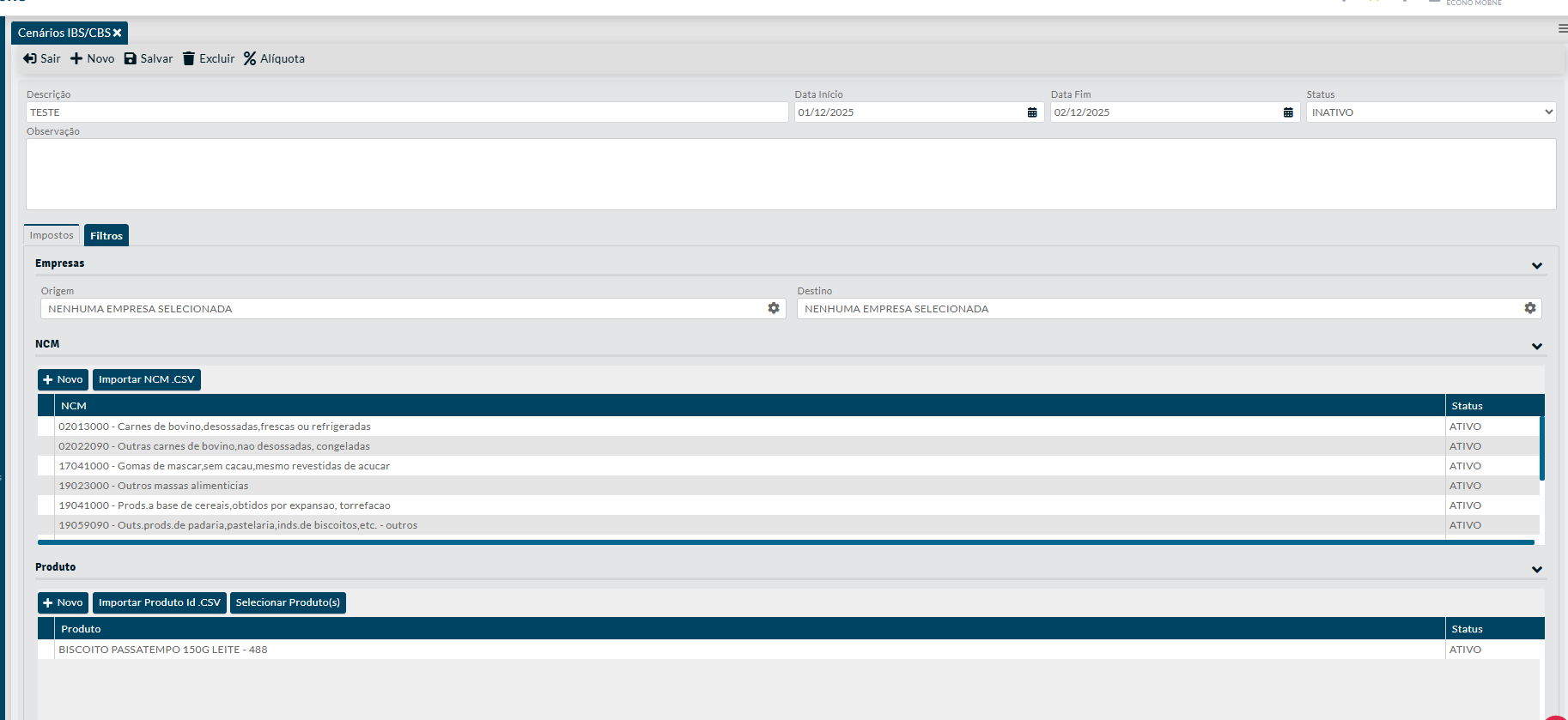This screenshot has height=720, width=1568.
Task: Select the Filtros tab
Action: click(x=106, y=236)
